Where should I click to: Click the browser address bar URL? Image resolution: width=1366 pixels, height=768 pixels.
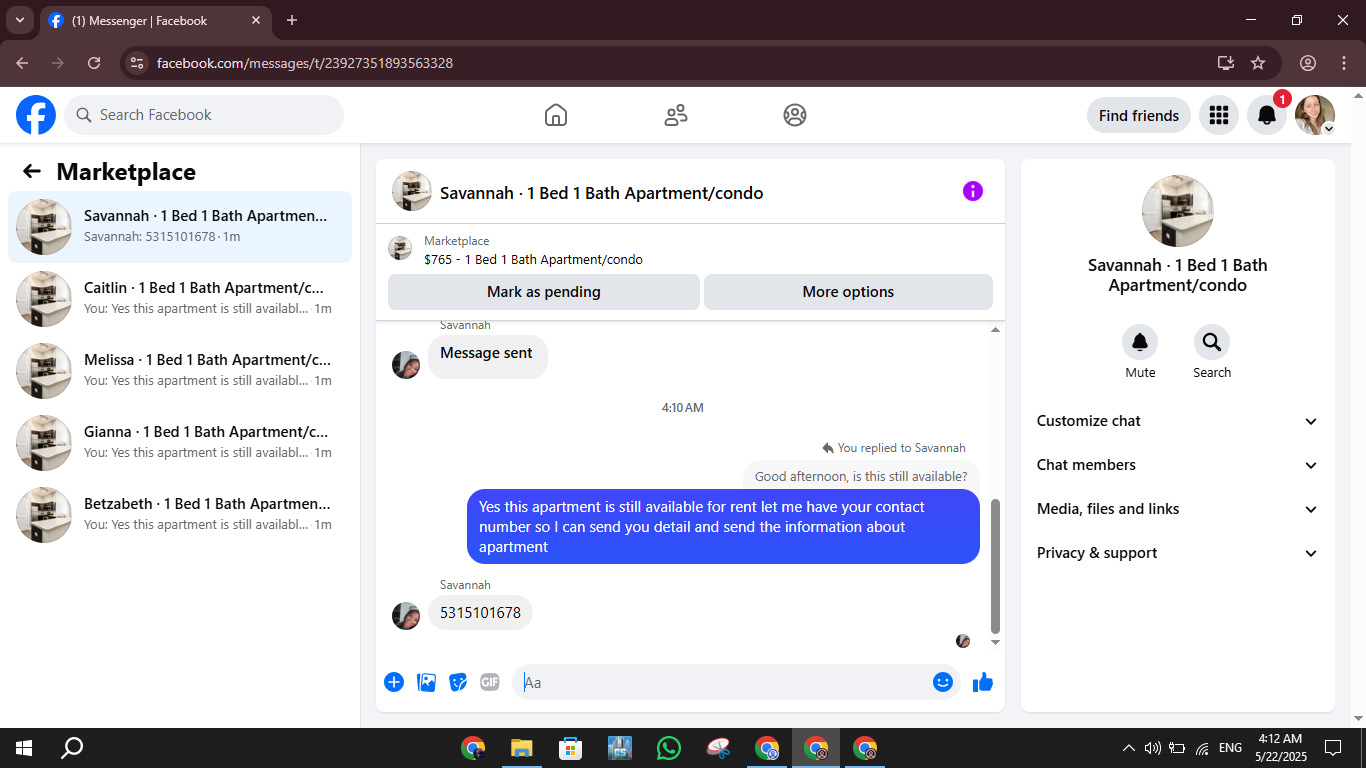pos(305,63)
